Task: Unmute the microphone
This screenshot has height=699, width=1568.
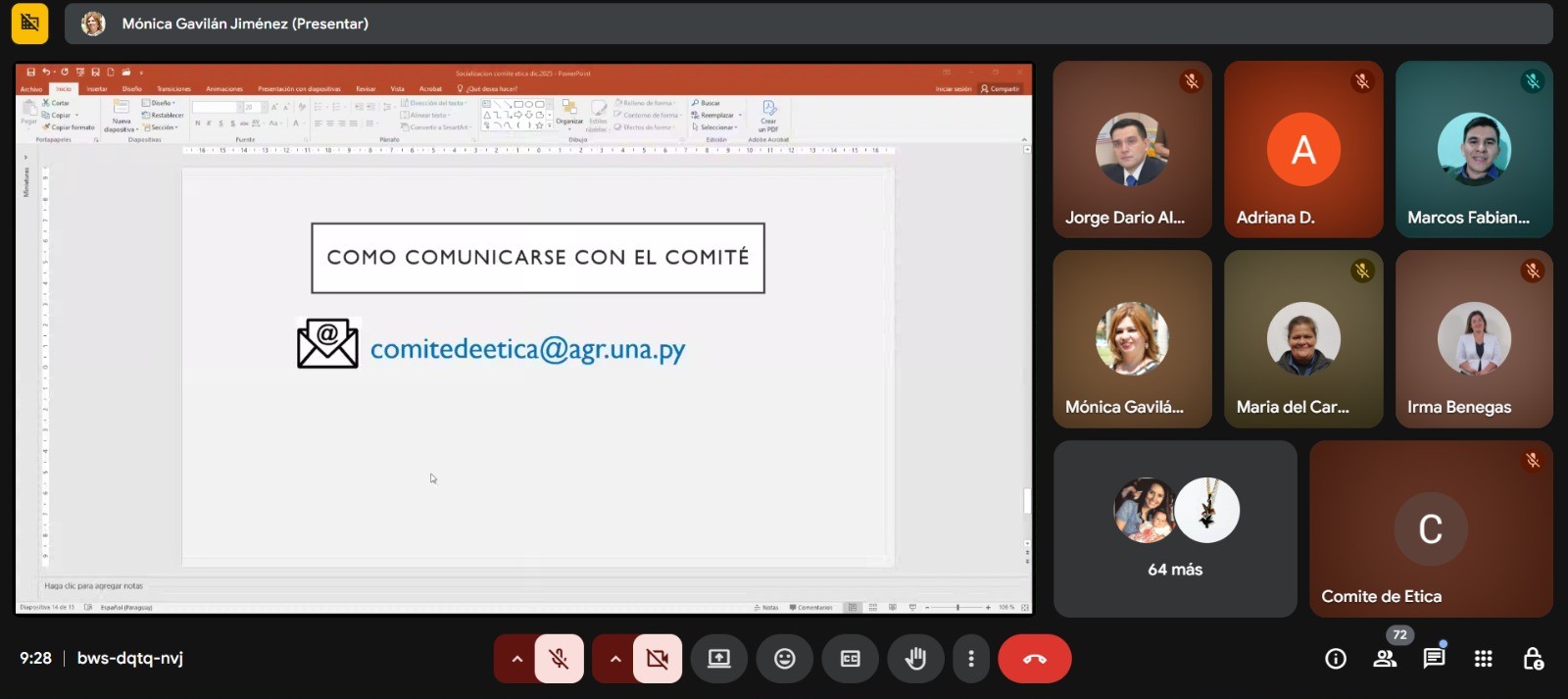Action: (560, 659)
